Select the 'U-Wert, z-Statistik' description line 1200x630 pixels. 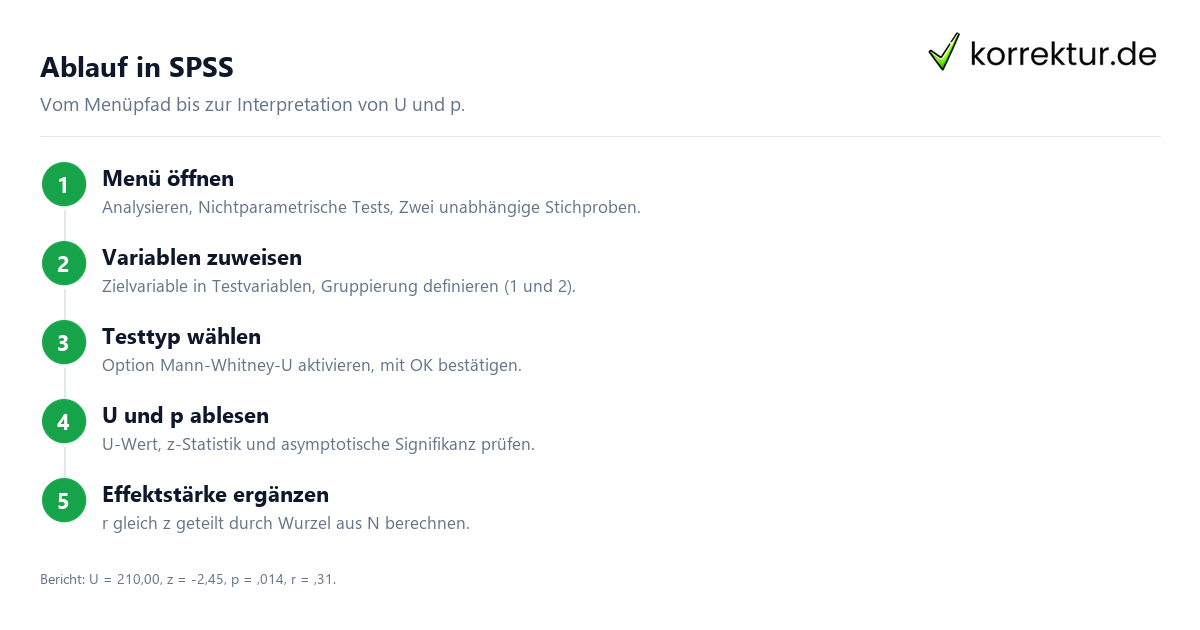(x=318, y=445)
